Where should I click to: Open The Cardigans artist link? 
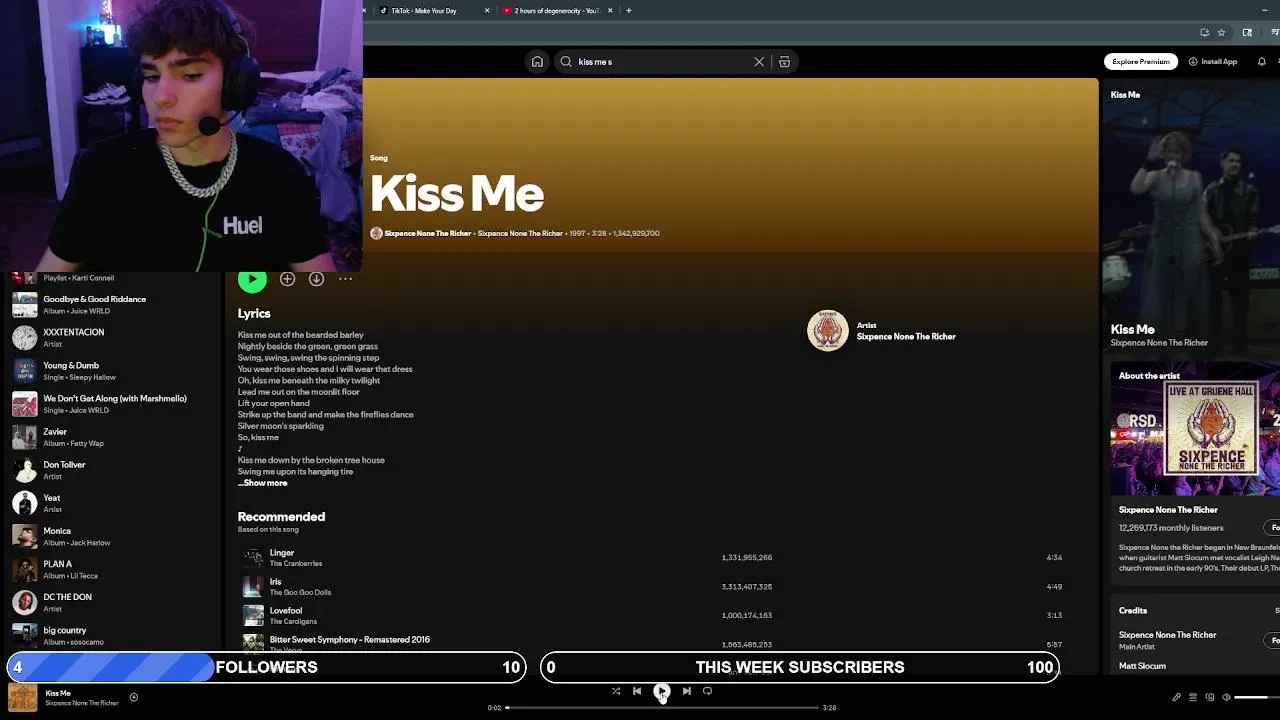point(293,622)
